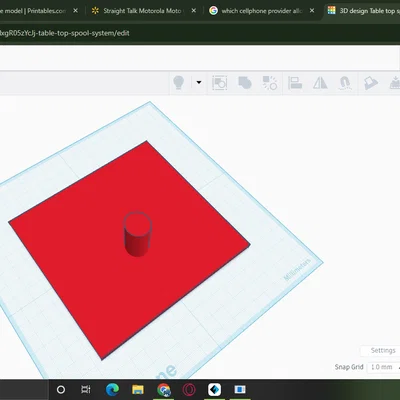Click the Ungroup separated-shapes icon
This screenshot has height=400, width=400.
tap(270, 83)
